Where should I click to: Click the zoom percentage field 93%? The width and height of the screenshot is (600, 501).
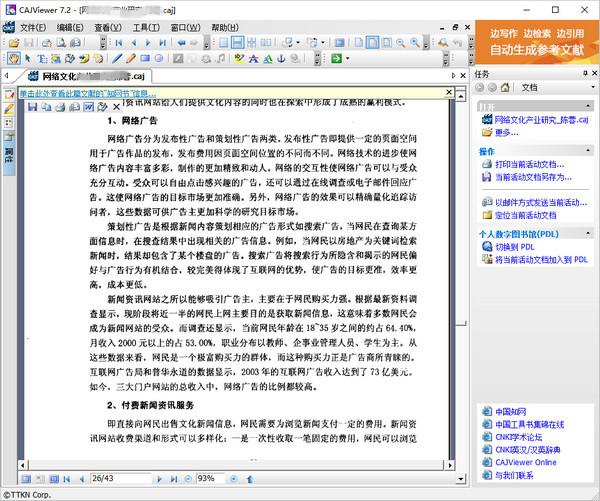209,478
